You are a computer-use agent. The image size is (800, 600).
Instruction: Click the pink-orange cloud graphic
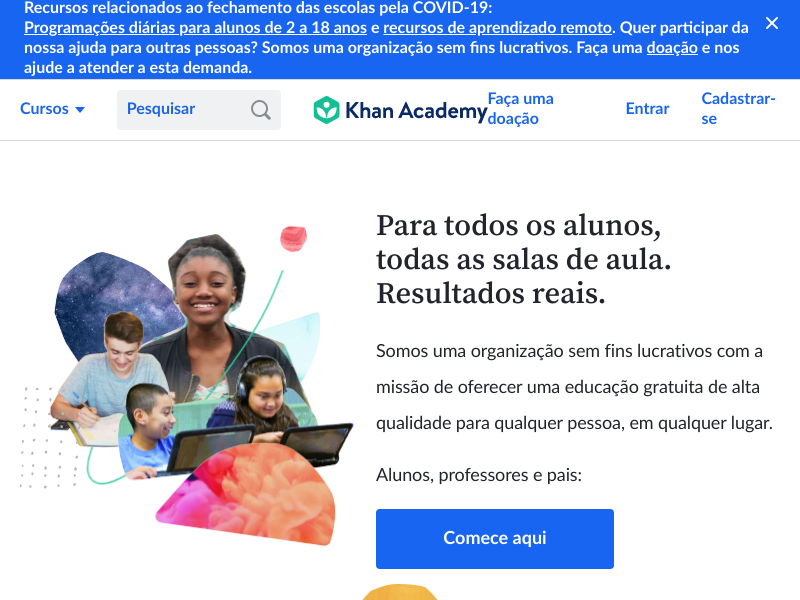[x=250, y=492]
